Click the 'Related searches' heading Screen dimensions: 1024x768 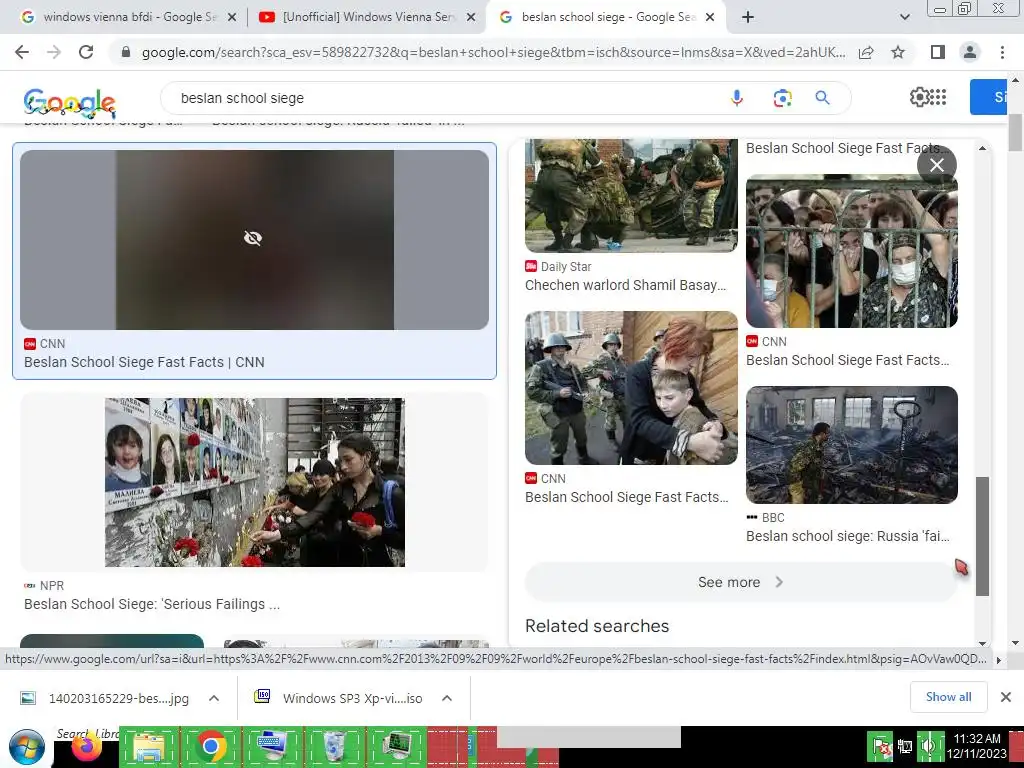597,626
